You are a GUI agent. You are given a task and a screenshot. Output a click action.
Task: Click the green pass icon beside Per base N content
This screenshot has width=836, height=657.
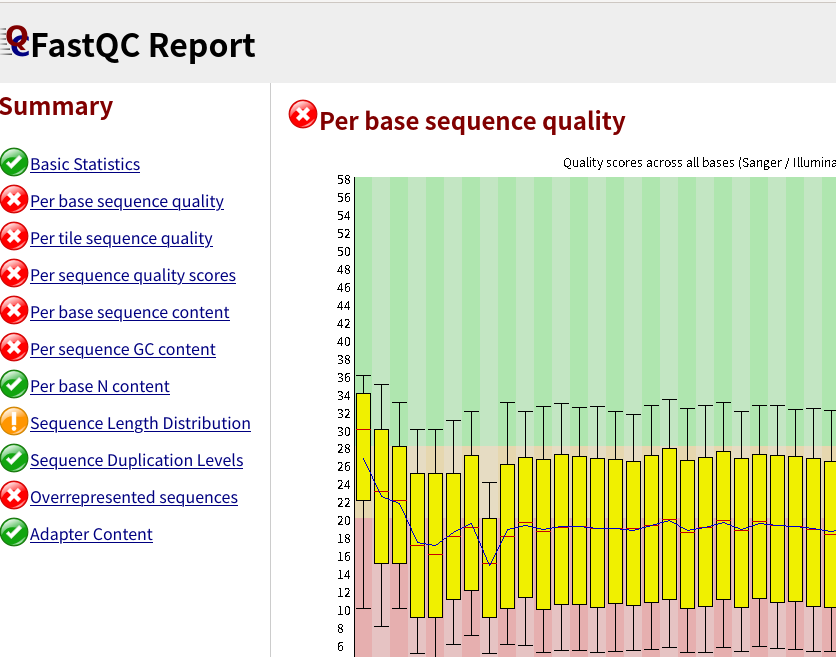point(14,384)
